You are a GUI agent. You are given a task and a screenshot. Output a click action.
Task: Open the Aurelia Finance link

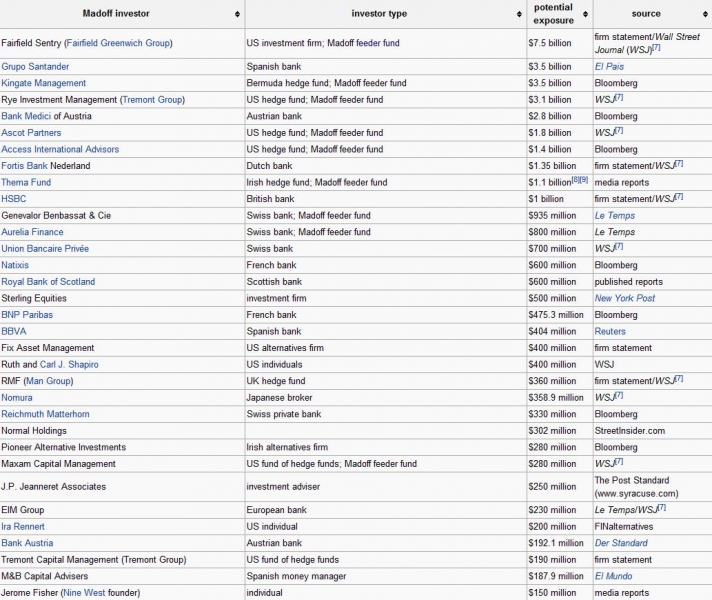click(32, 232)
